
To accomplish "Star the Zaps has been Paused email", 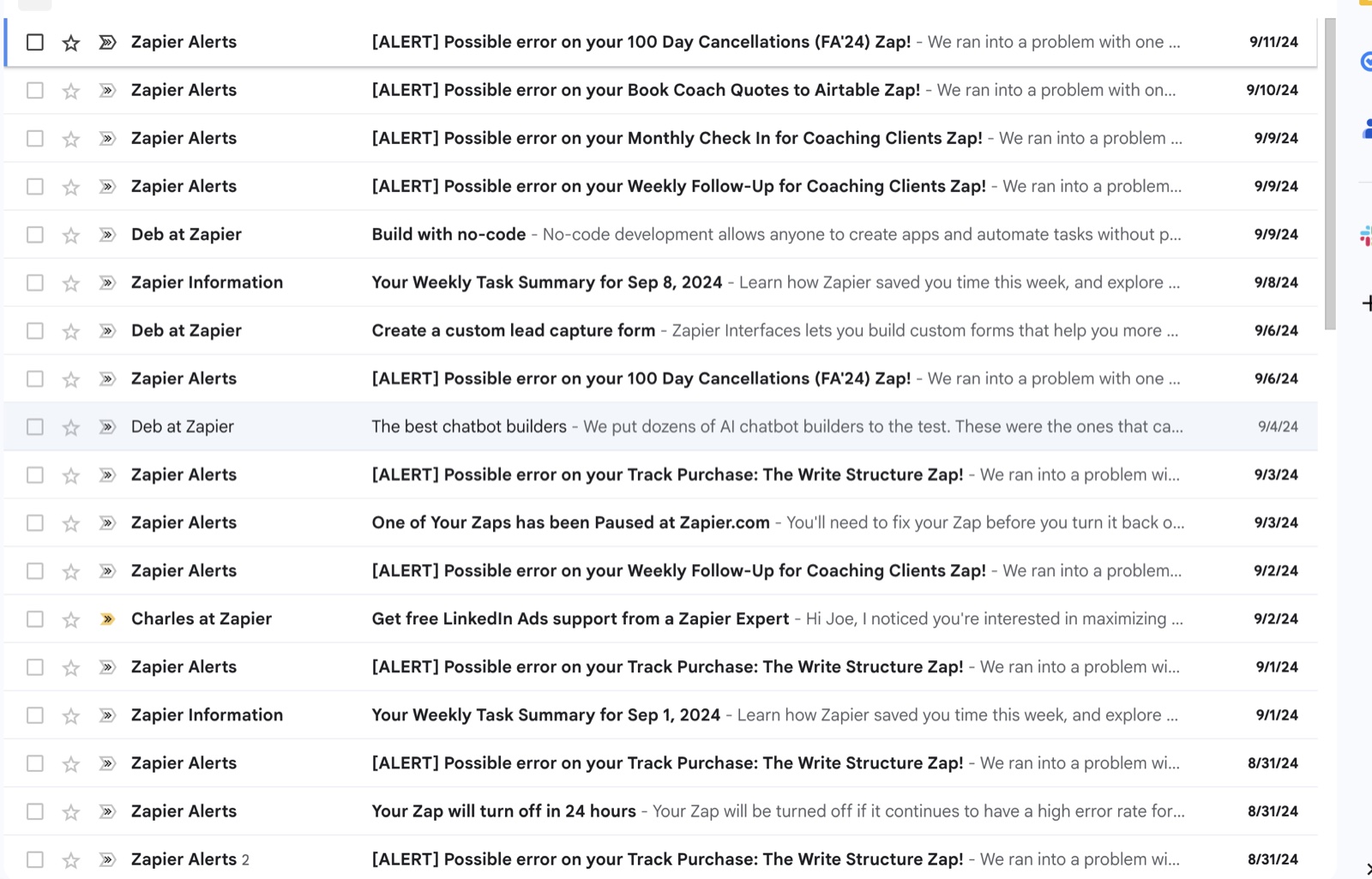I will click(71, 523).
